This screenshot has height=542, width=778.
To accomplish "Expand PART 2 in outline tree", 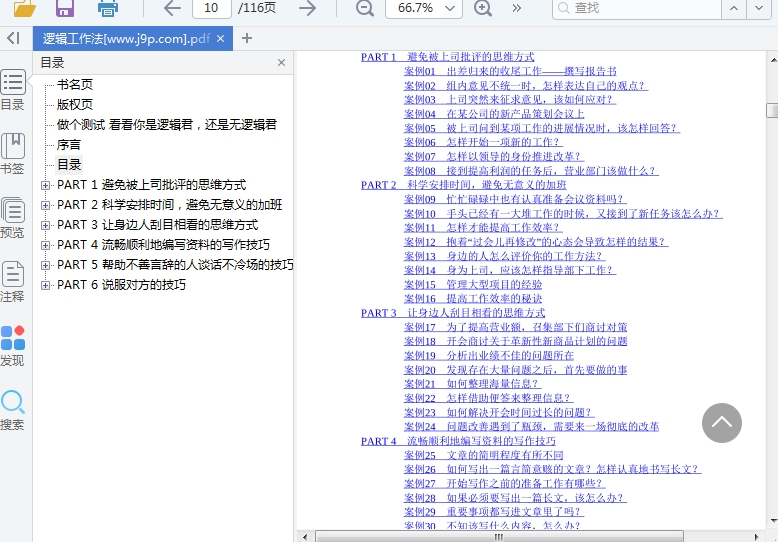I will (x=45, y=205).
